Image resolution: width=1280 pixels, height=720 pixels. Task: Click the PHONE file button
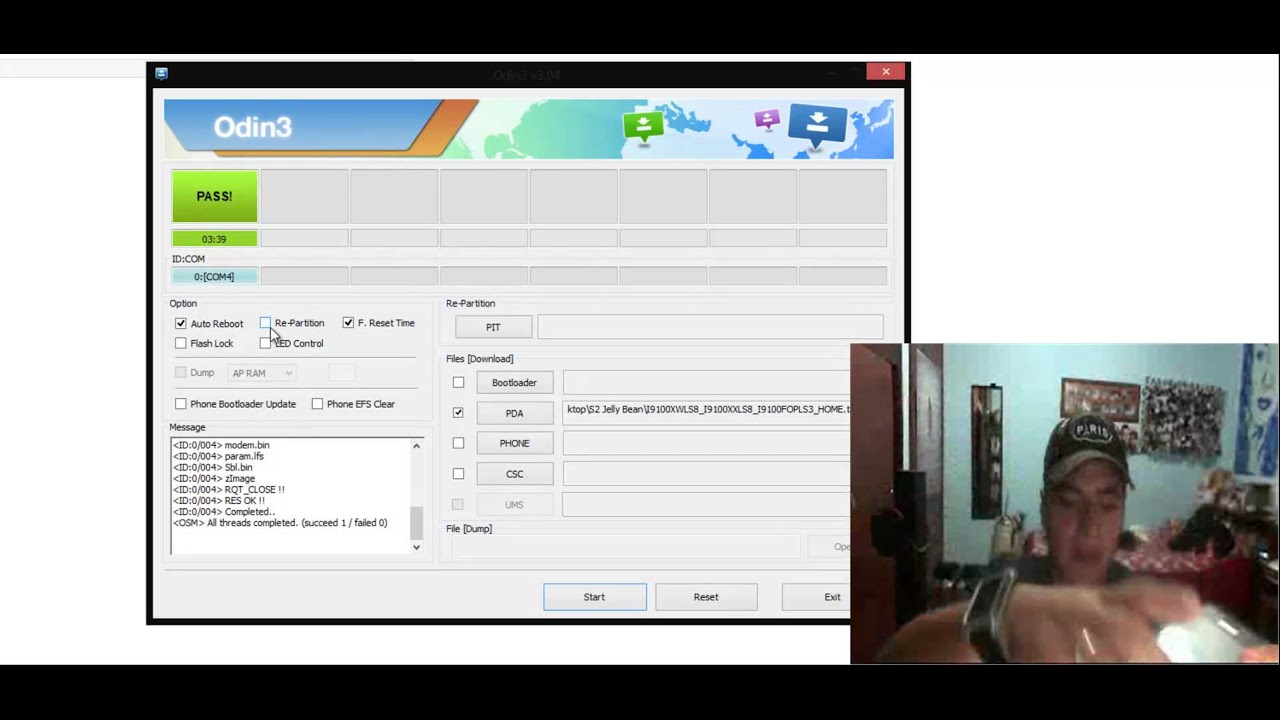tap(514, 443)
